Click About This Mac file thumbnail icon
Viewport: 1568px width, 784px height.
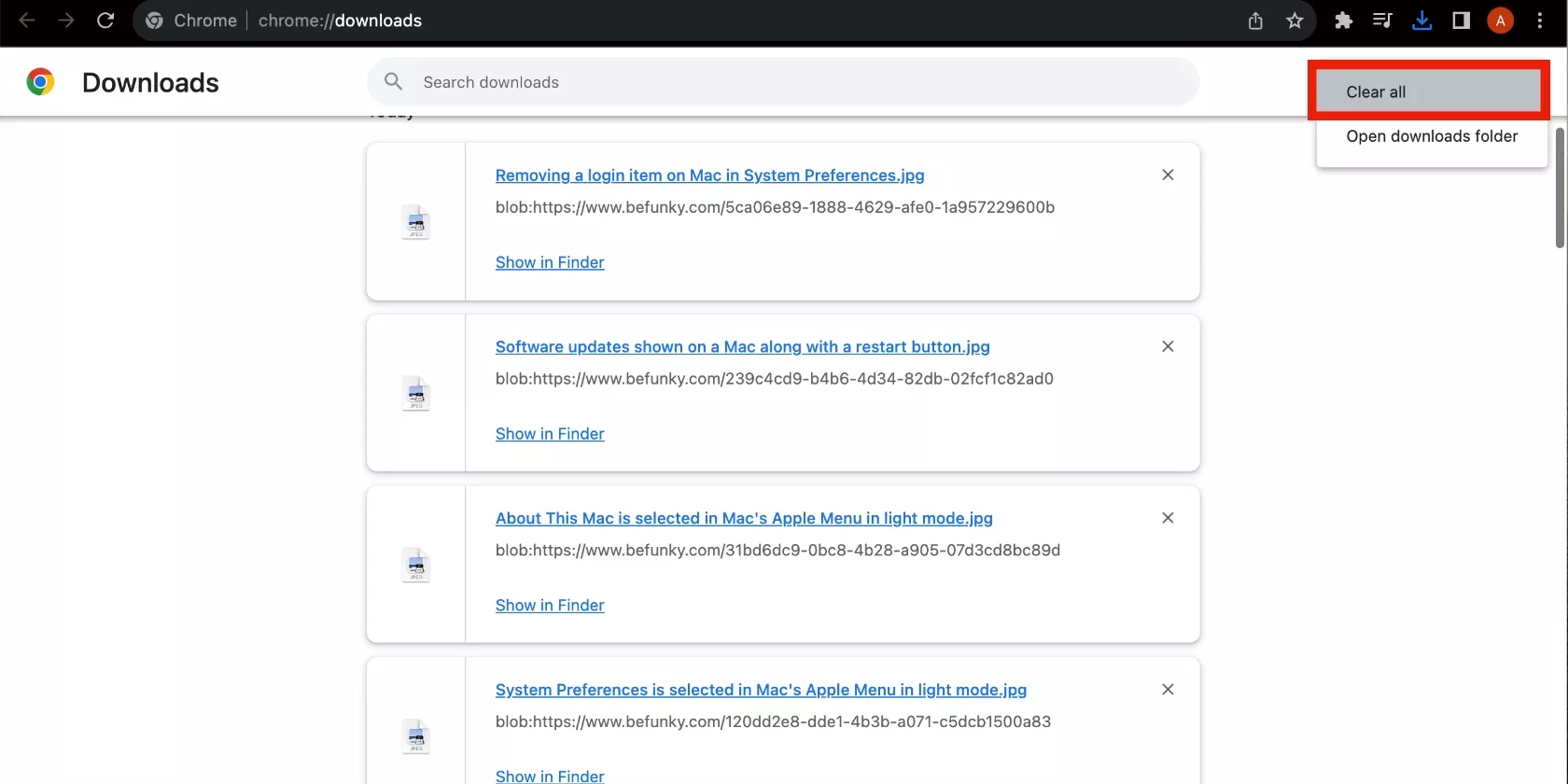pyautogui.click(x=416, y=565)
